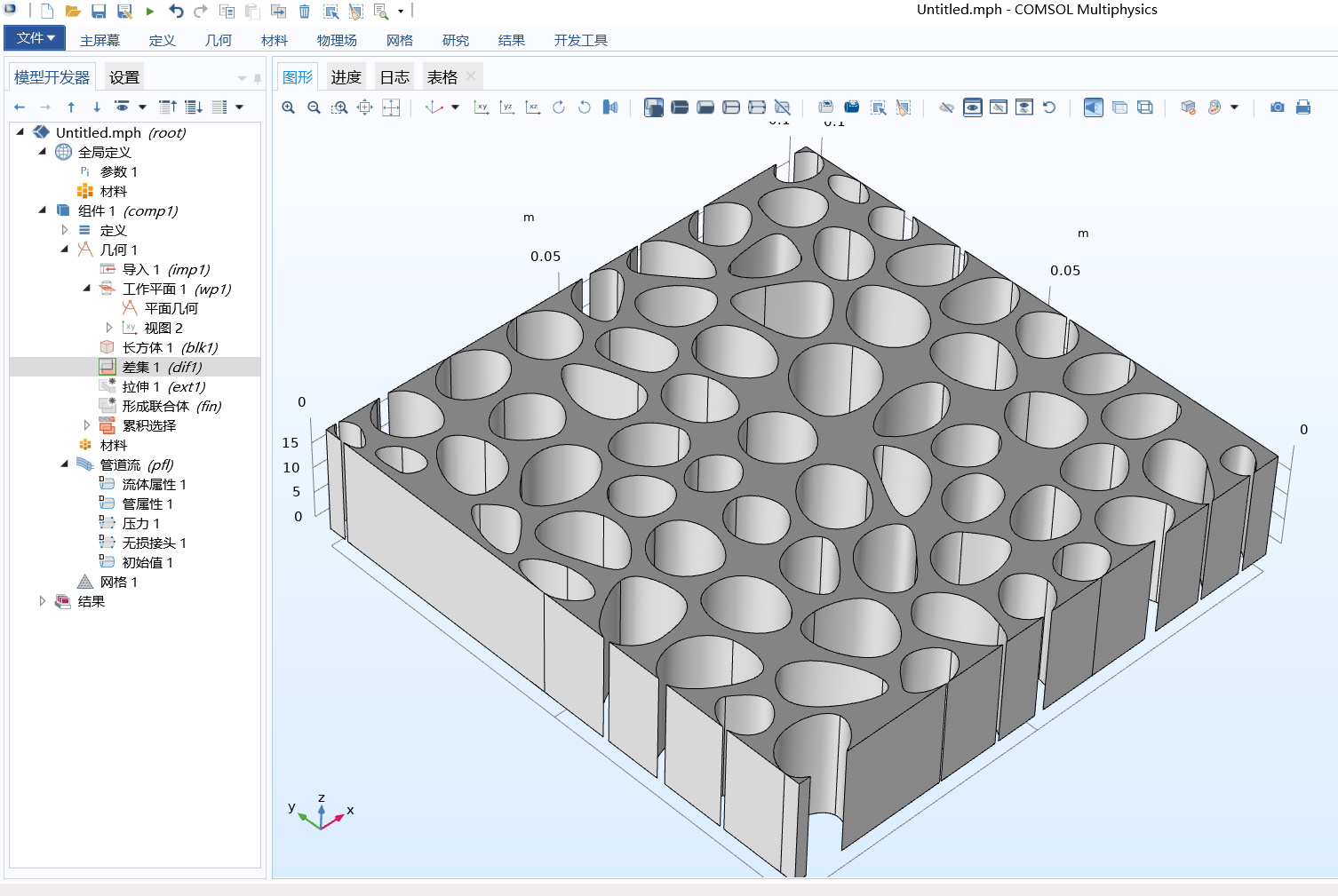Select the XY view icon
This screenshot has width=1338, height=896.
(x=481, y=107)
